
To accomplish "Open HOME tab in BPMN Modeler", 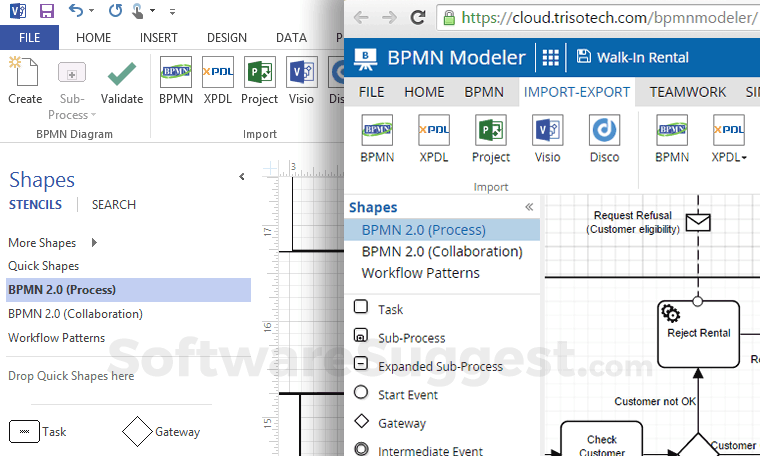I will coord(424,92).
